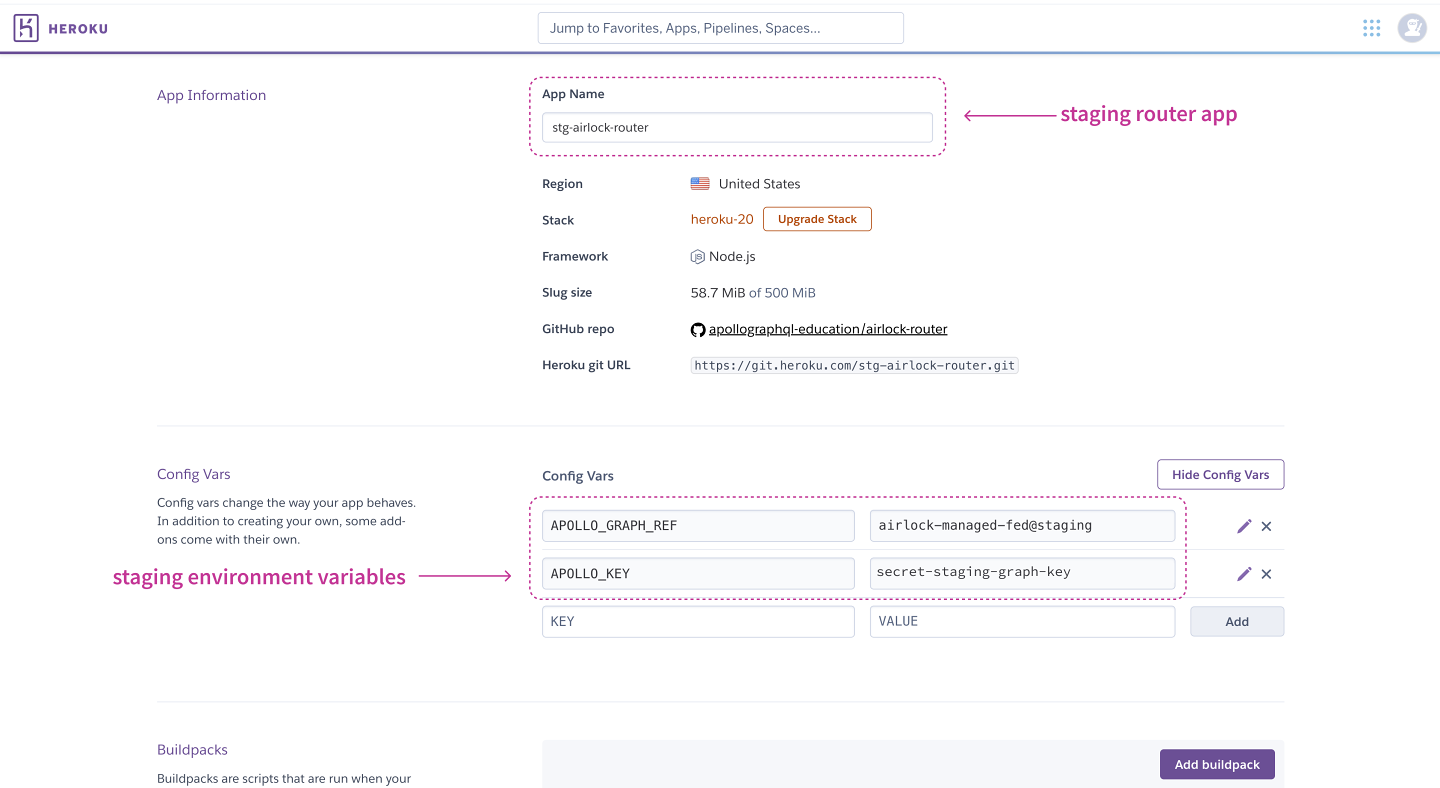Click the United States region text
The height and width of the screenshot is (788, 1440).
[x=759, y=184]
